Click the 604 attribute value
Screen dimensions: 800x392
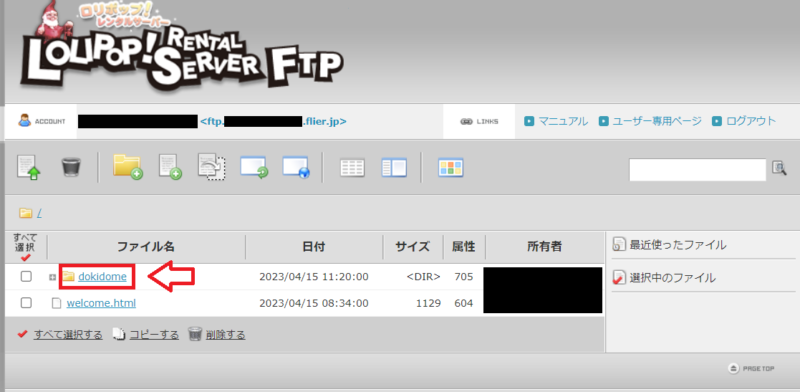click(x=464, y=303)
